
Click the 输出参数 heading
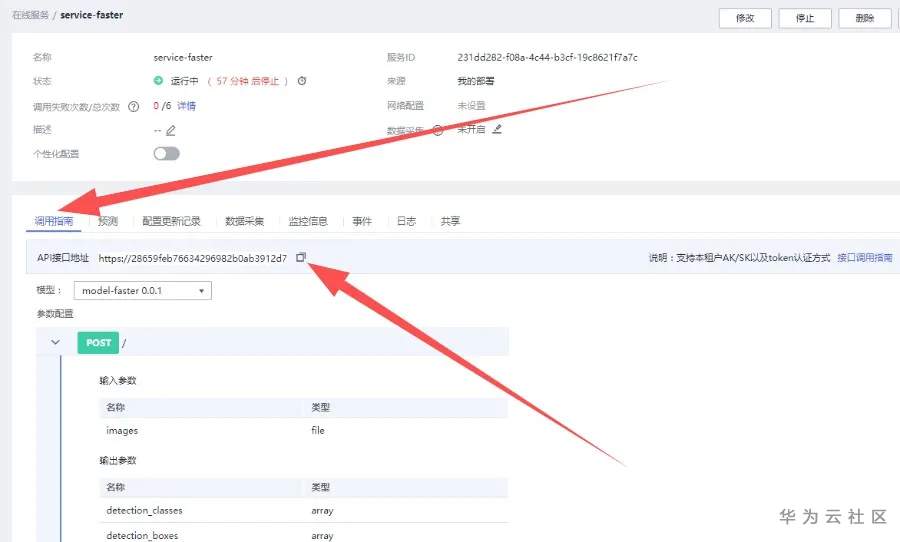pyautogui.click(x=118, y=460)
